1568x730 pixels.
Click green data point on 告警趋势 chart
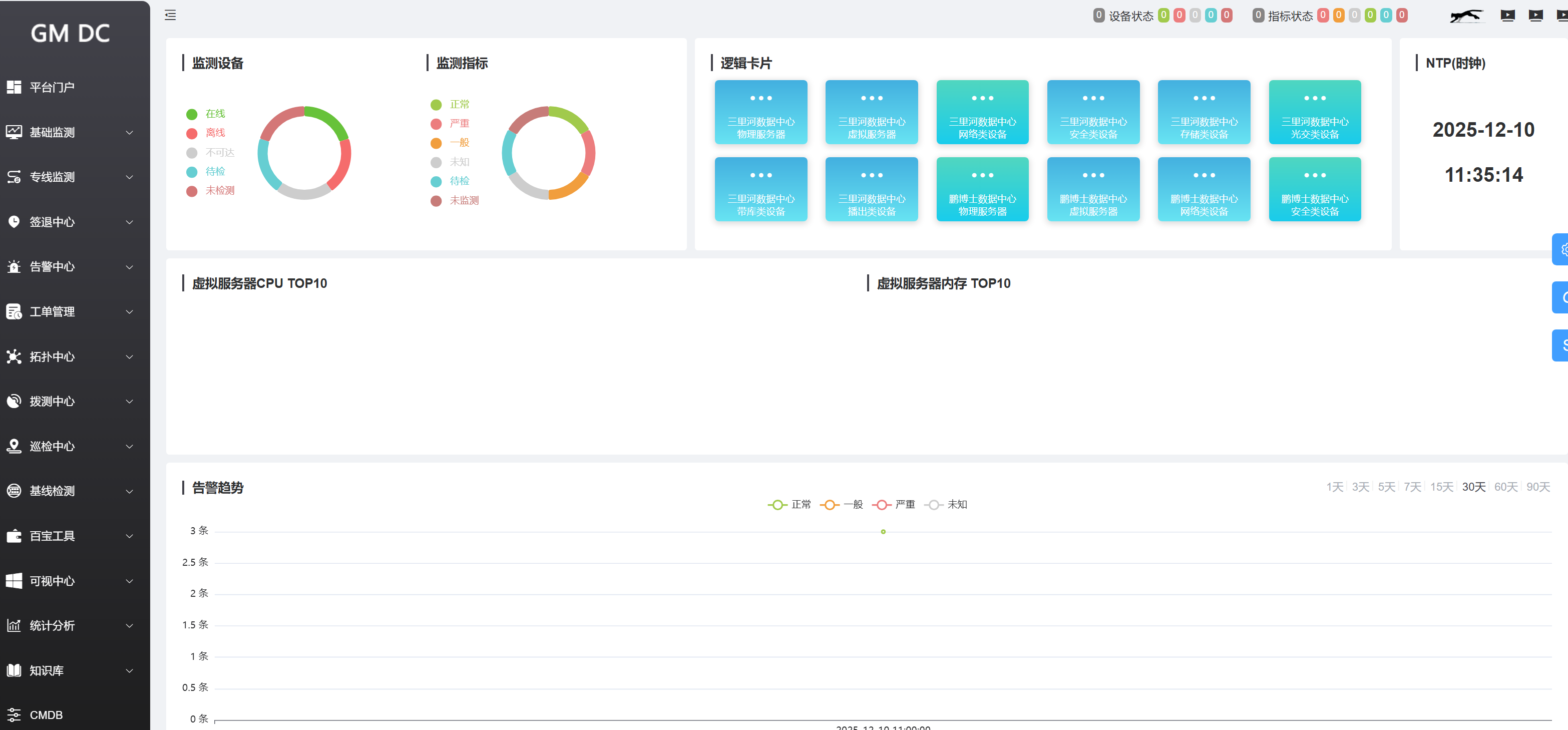pyautogui.click(x=883, y=532)
